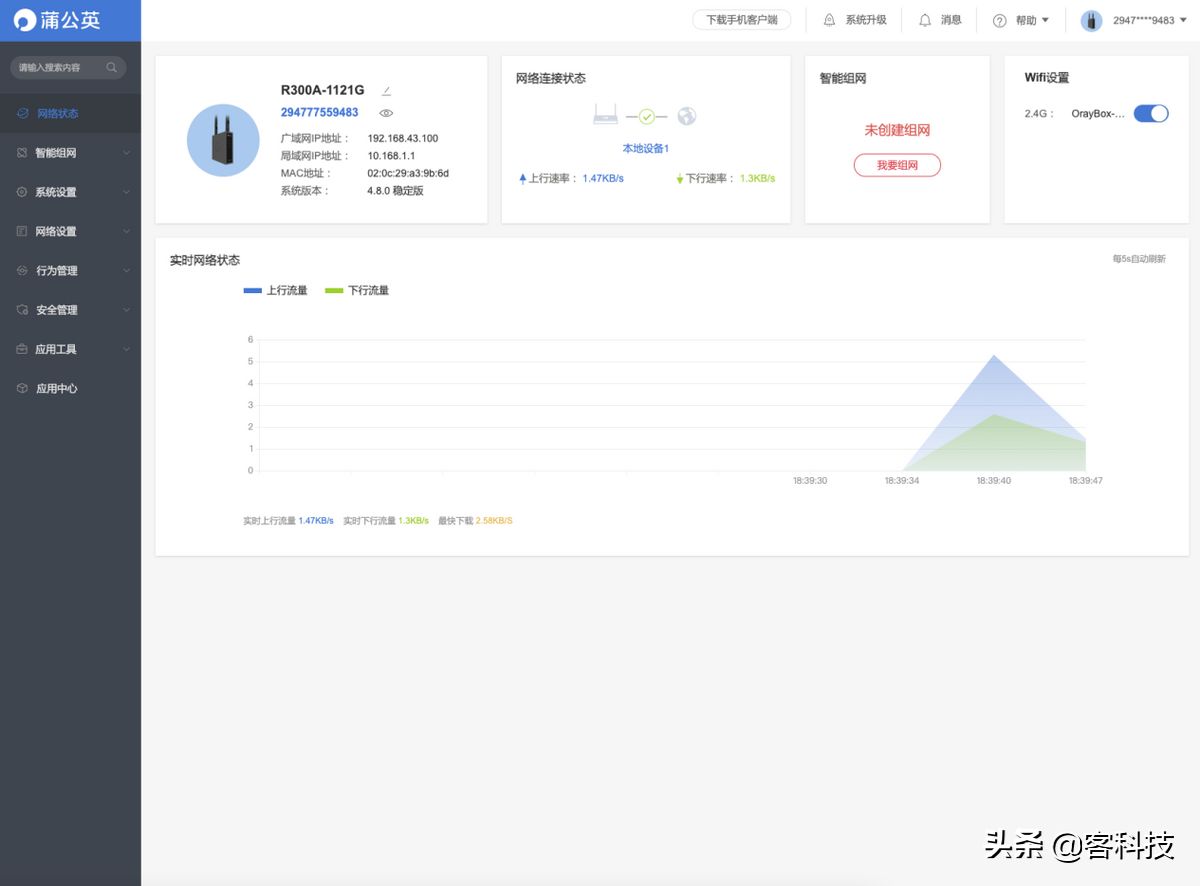Click the 消息 bell icon
Viewport: 1200px width, 886px height.
(x=925, y=20)
